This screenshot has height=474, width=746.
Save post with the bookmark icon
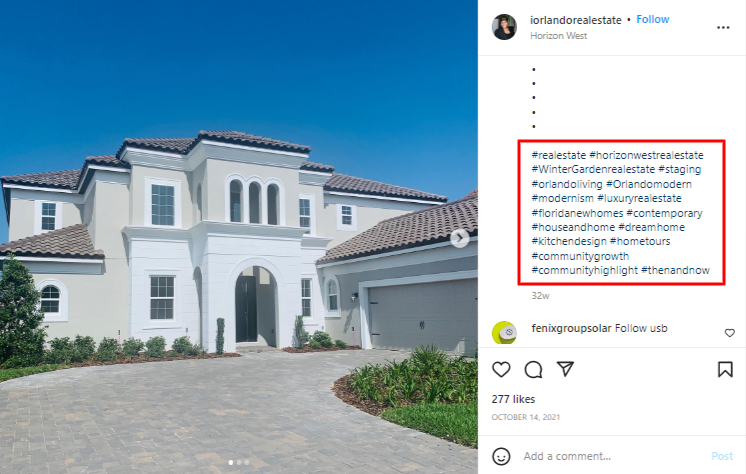(725, 369)
